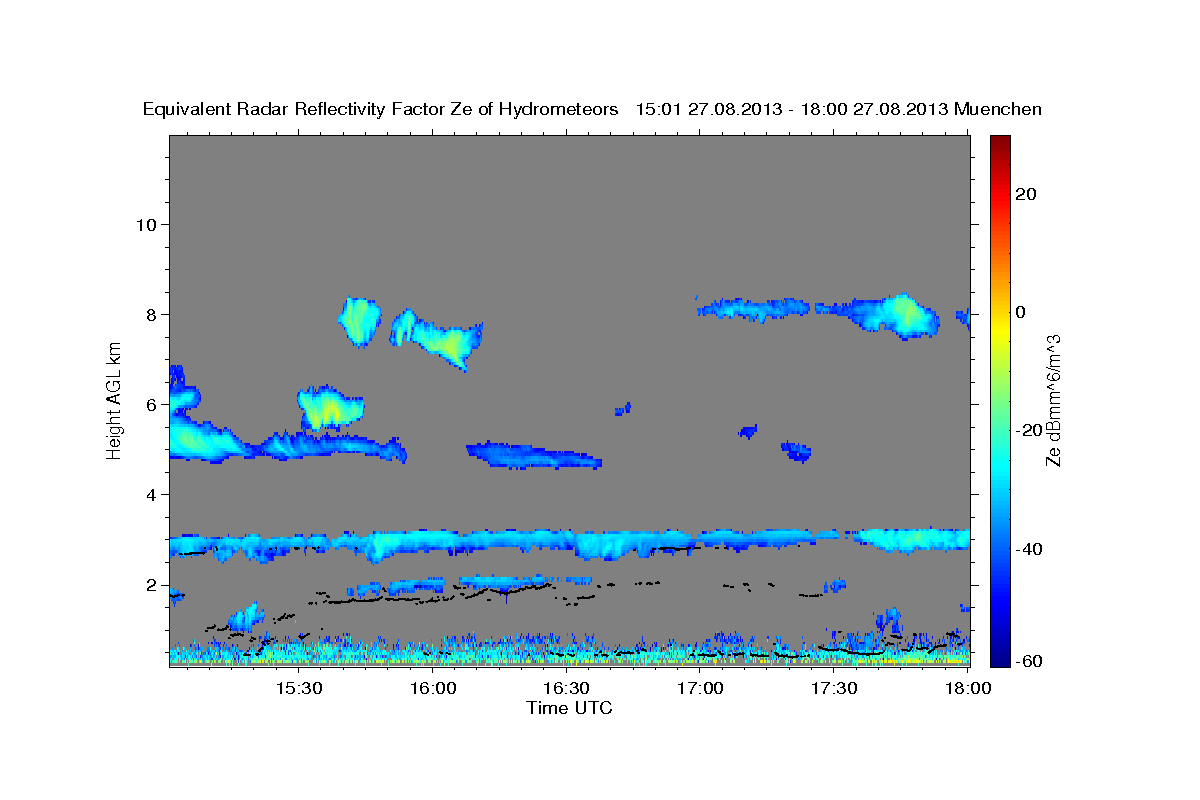Screen dimensions: 1200x800
Task: Click the continuous cloud layer at 3 km height
Action: (x=570, y=543)
